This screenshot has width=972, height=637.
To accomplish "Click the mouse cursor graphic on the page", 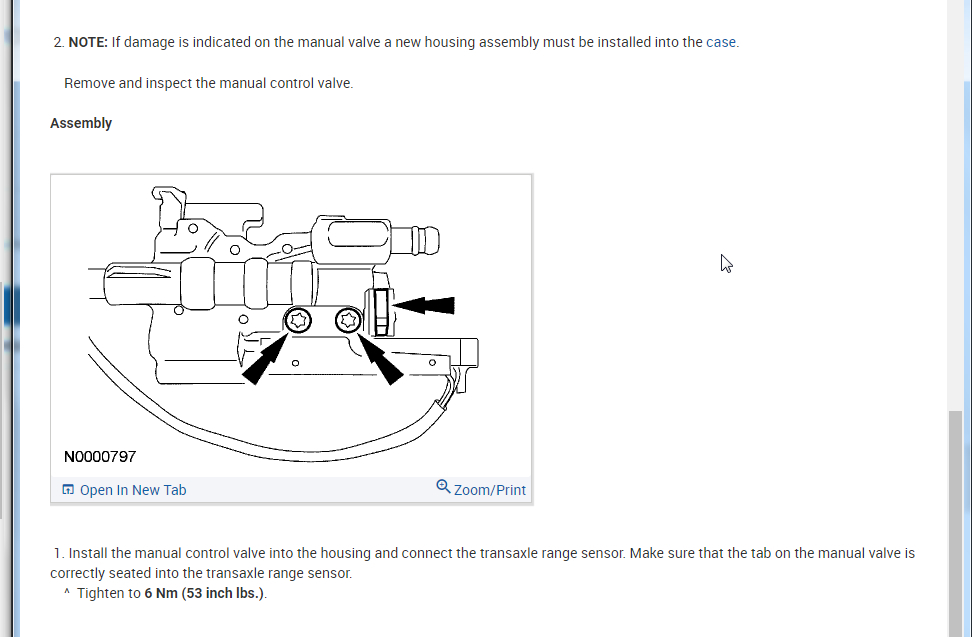I will pos(727,263).
